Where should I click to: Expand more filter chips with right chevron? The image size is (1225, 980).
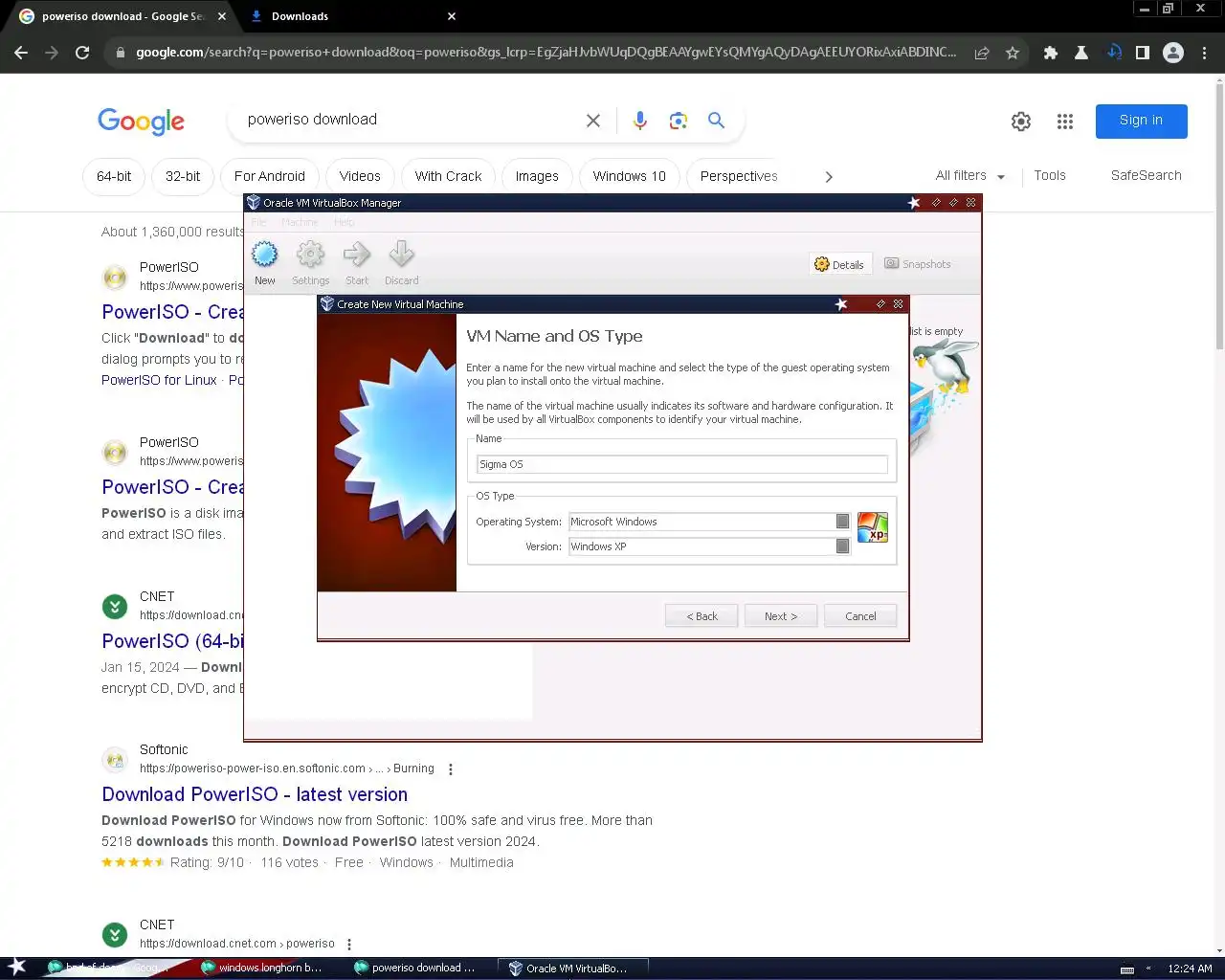829,177
